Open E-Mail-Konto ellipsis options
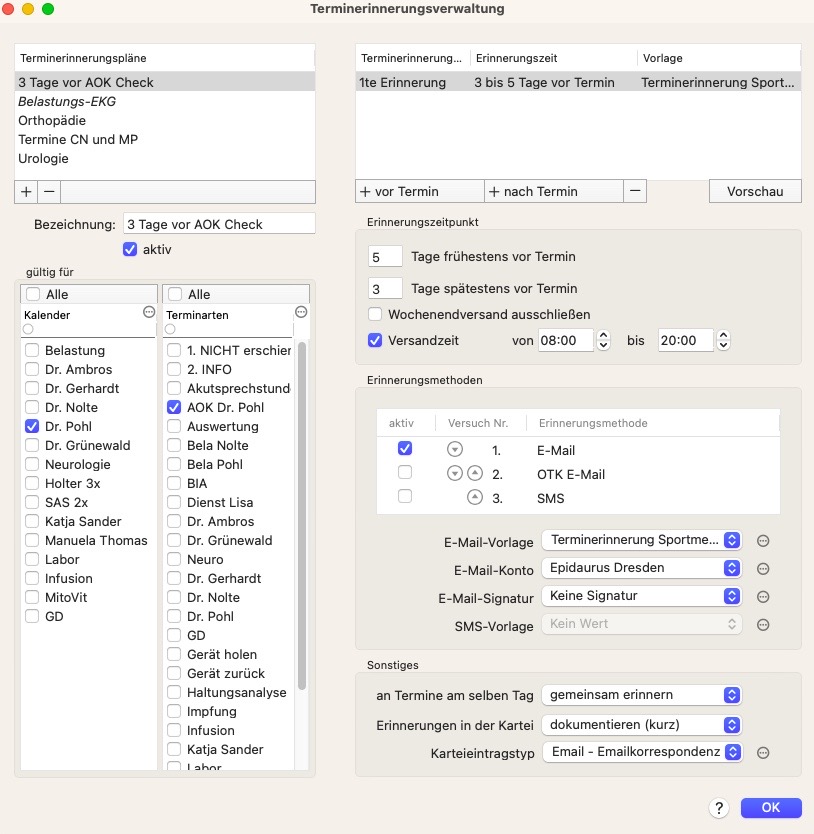The width and height of the screenshot is (814, 834). [763, 569]
